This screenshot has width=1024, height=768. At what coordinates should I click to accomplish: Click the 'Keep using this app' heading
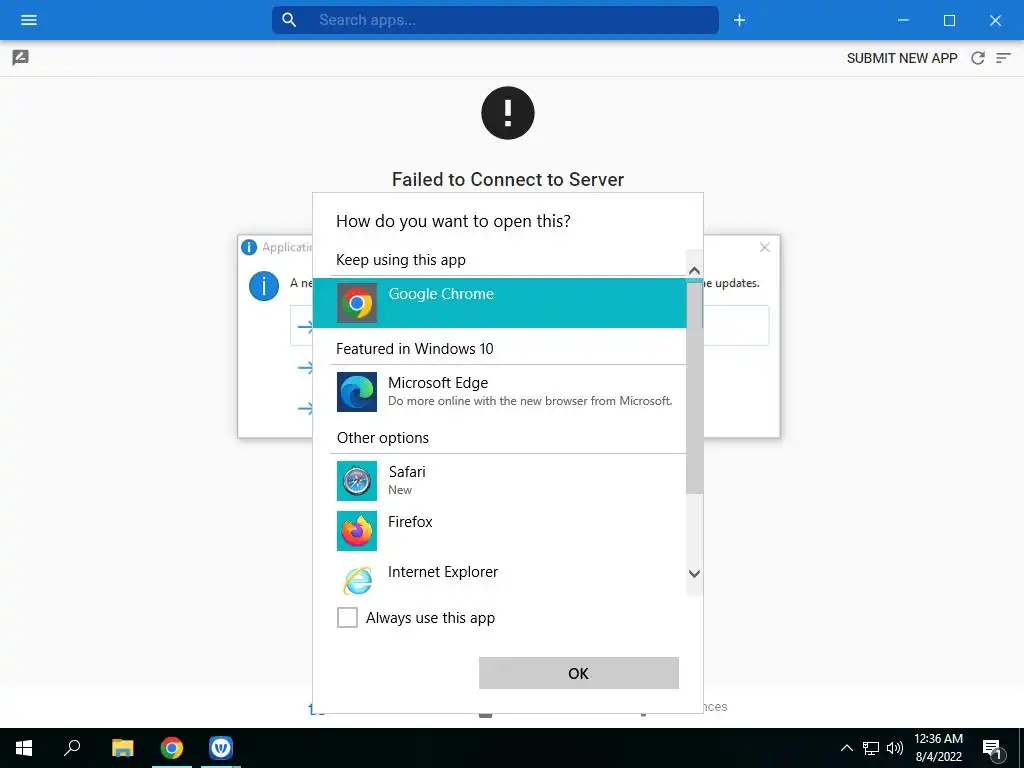(x=401, y=260)
